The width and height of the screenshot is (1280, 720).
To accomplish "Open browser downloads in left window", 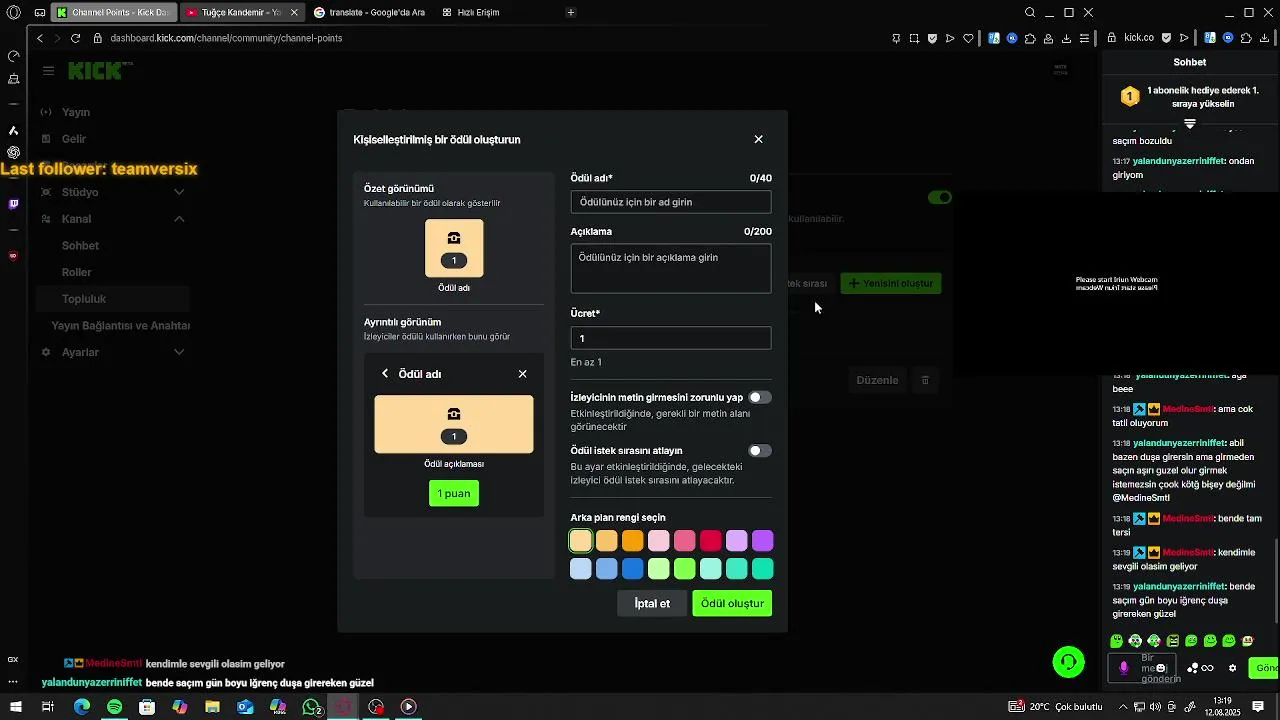I will 1067,38.
